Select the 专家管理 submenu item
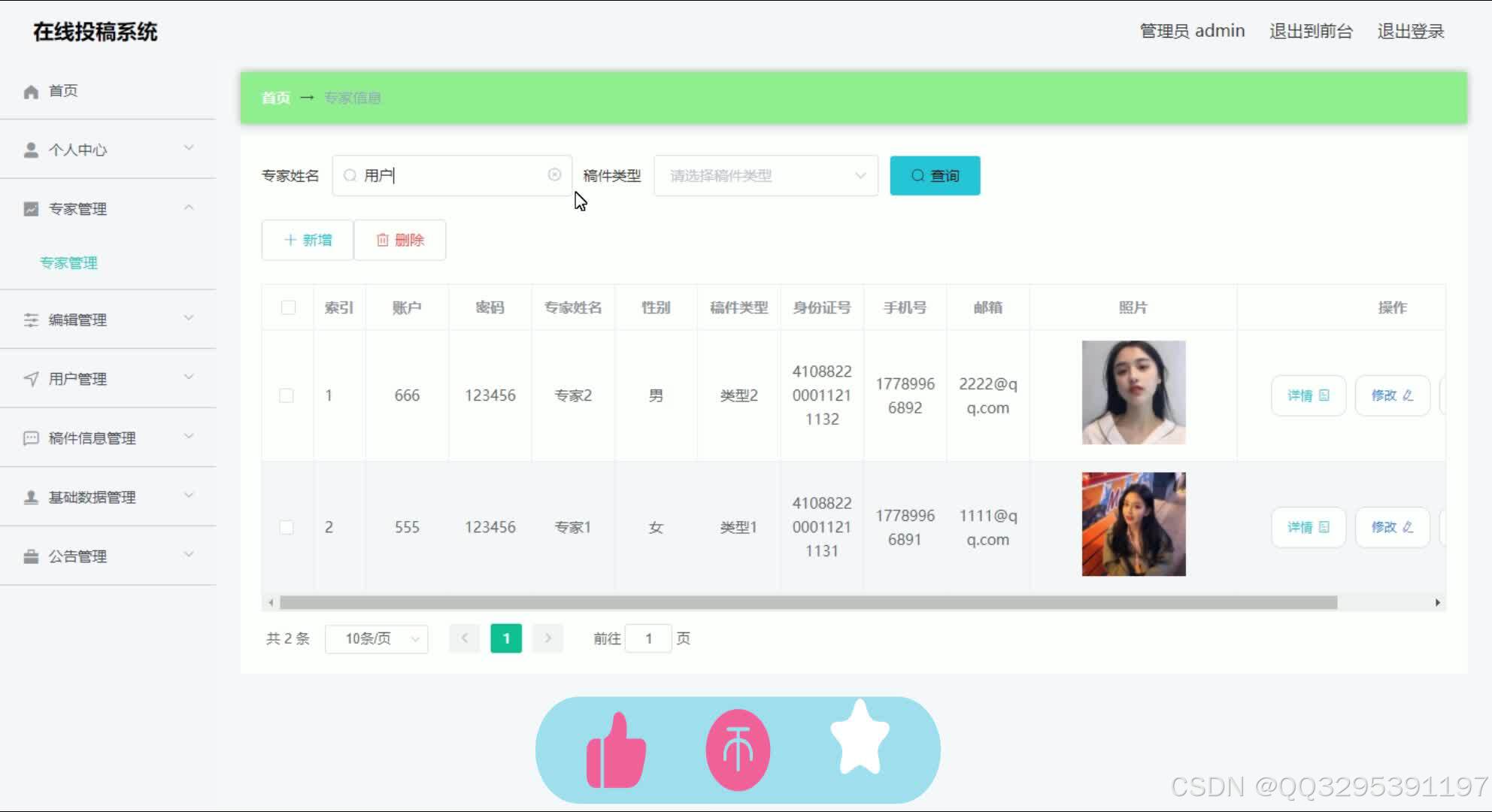 click(68, 263)
